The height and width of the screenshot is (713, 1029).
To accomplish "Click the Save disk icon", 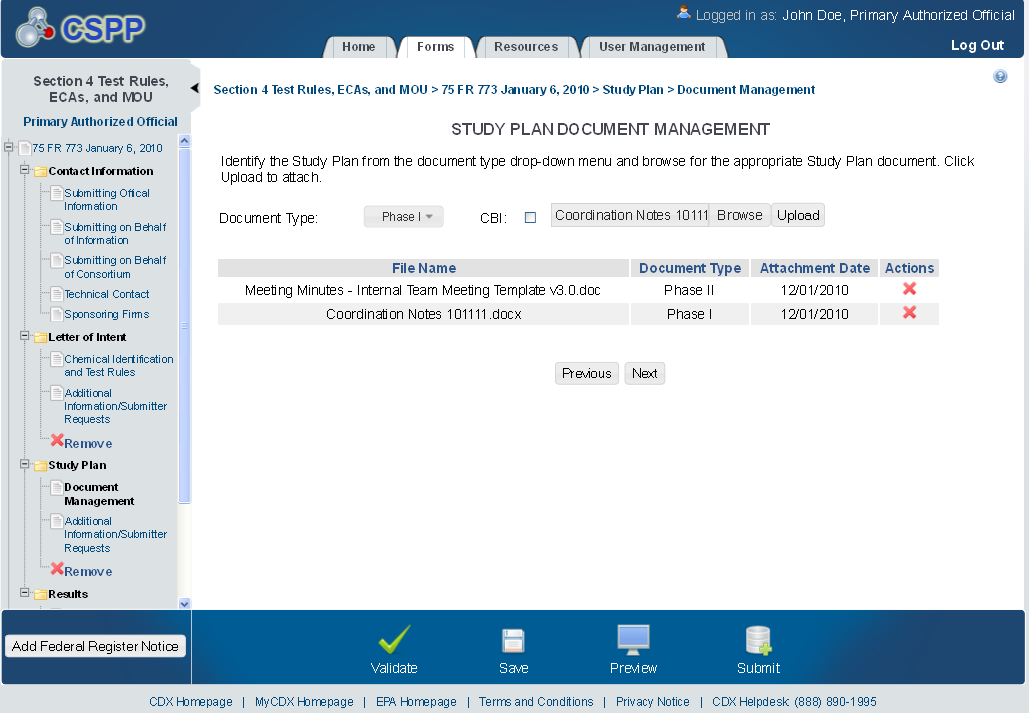I will [x=513, y=641].
